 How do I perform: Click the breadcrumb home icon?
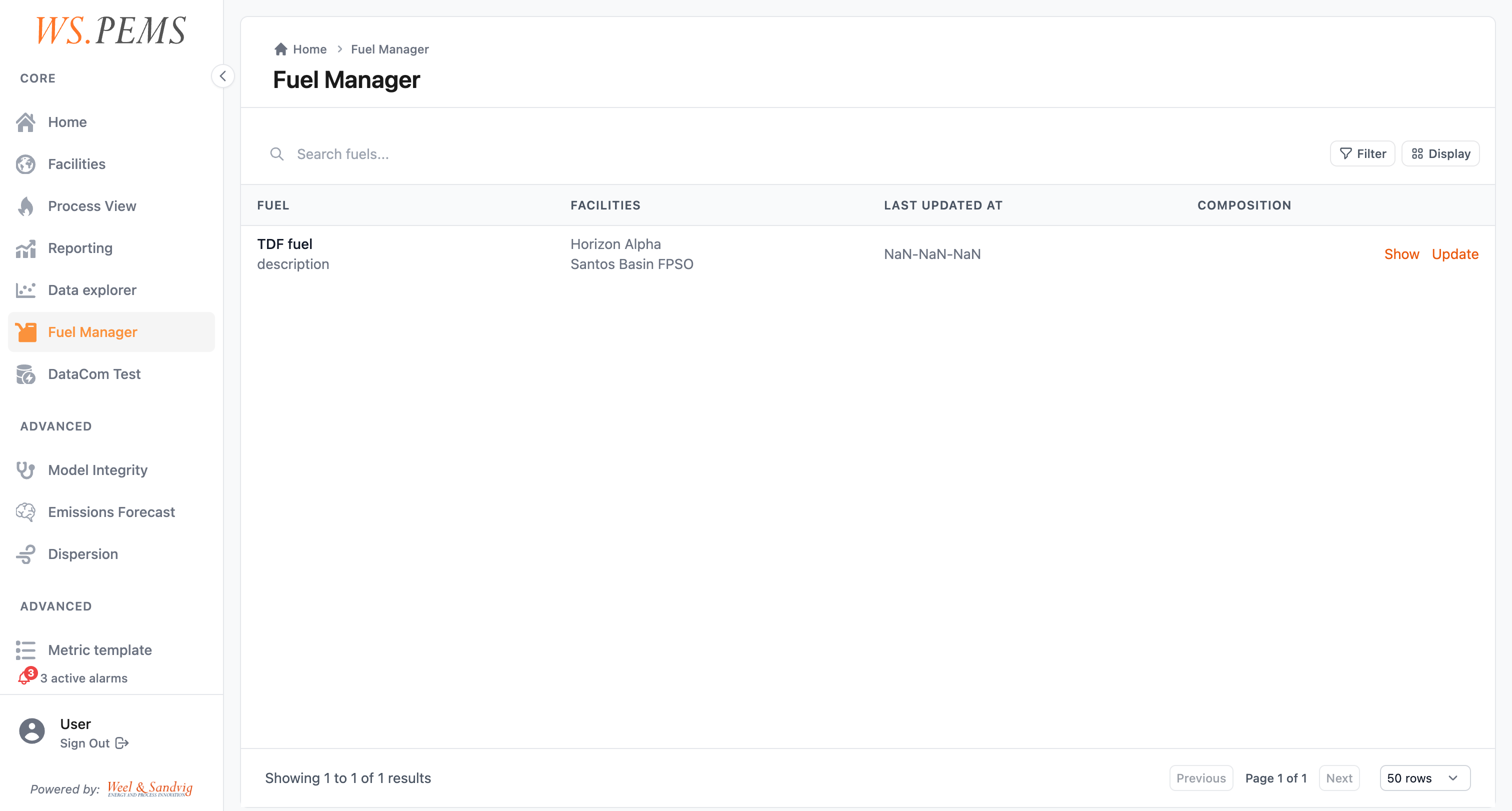click(280, 49)
